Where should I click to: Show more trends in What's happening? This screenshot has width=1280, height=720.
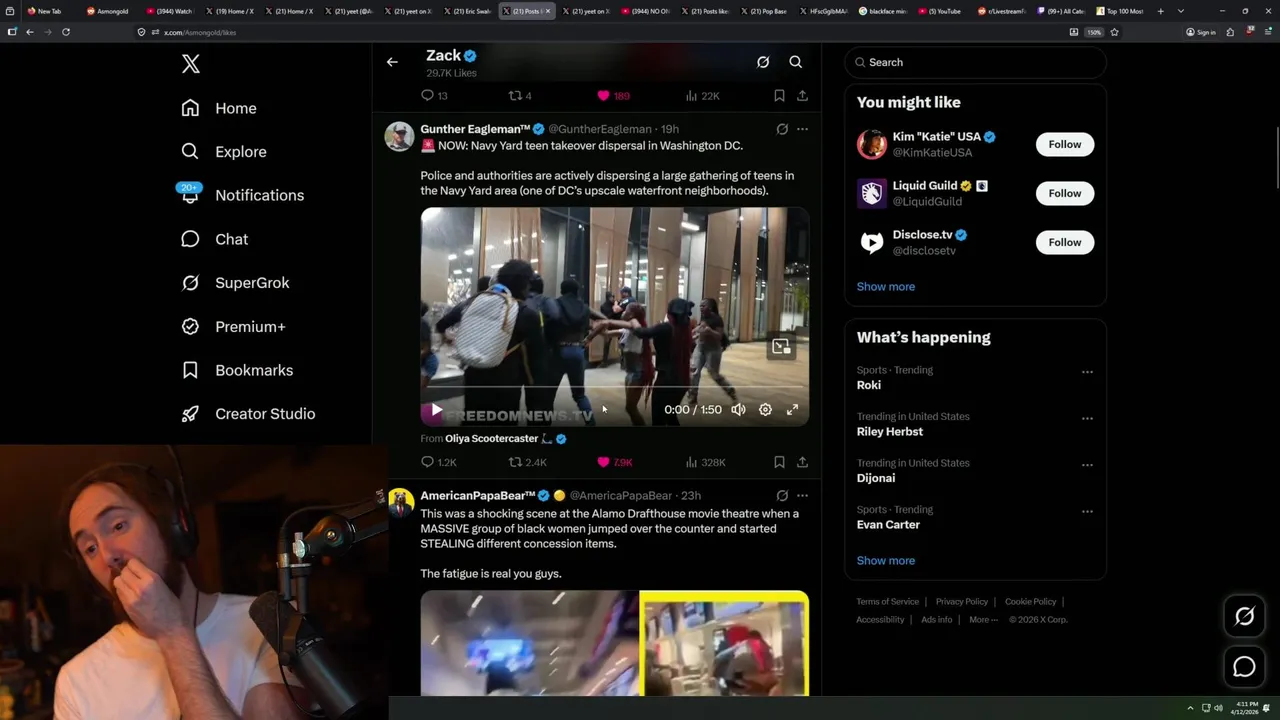click(x=886, y=561)
